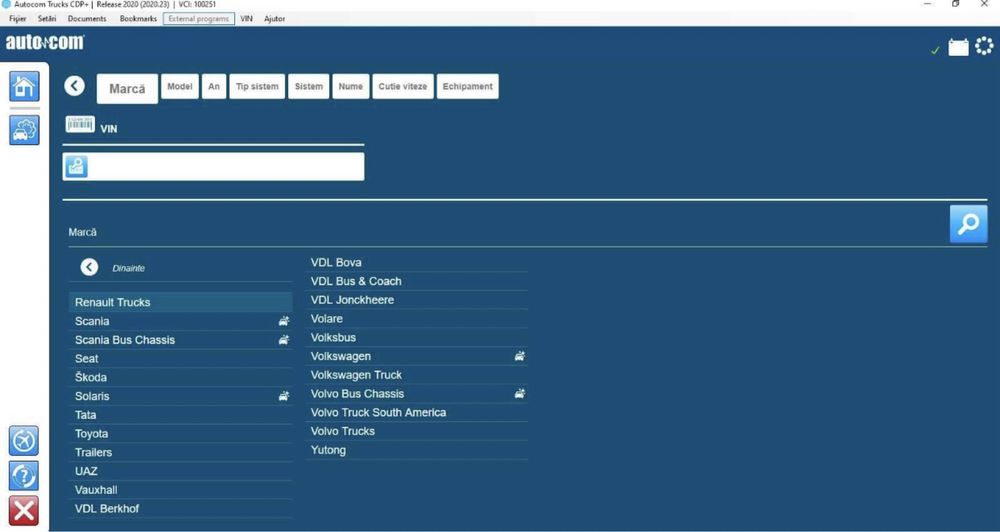The height and width of the screenshot is (532, 1000).
Task: Select VDL Berkhof
Action: [180, 508]
